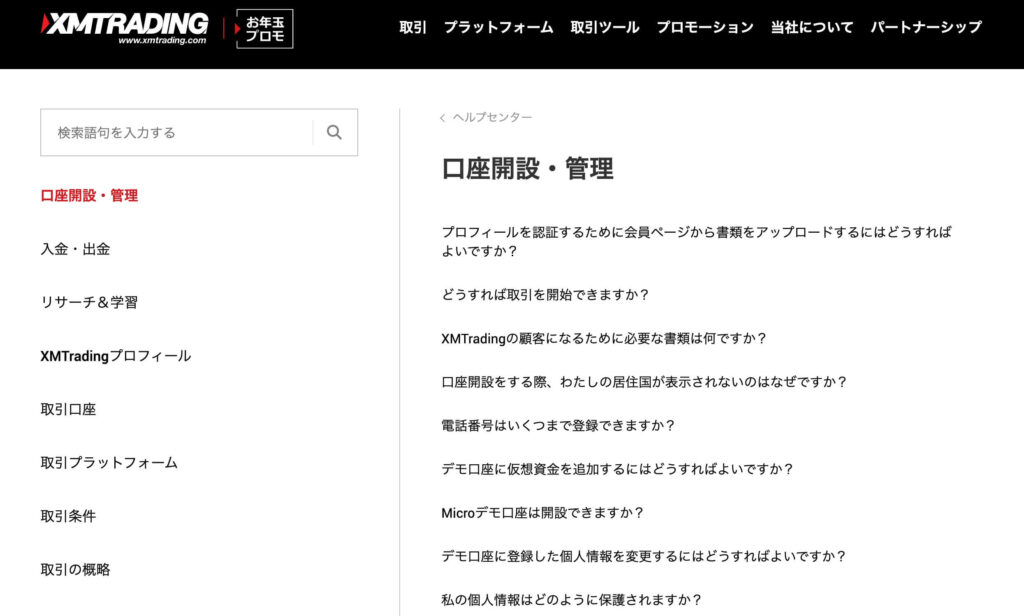Select リサーチ＆学習 category in sidebar
This screenshot has width=1024, height=616.
pos(89,302)
